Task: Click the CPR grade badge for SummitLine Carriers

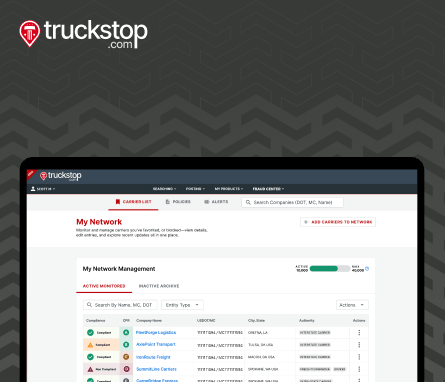Action: point(126,369)
